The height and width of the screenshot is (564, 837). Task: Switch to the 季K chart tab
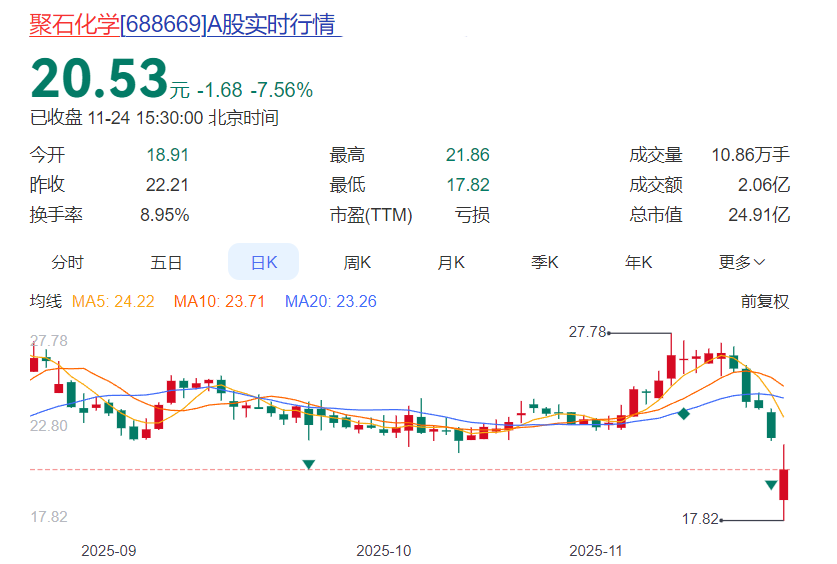(544, 262)
